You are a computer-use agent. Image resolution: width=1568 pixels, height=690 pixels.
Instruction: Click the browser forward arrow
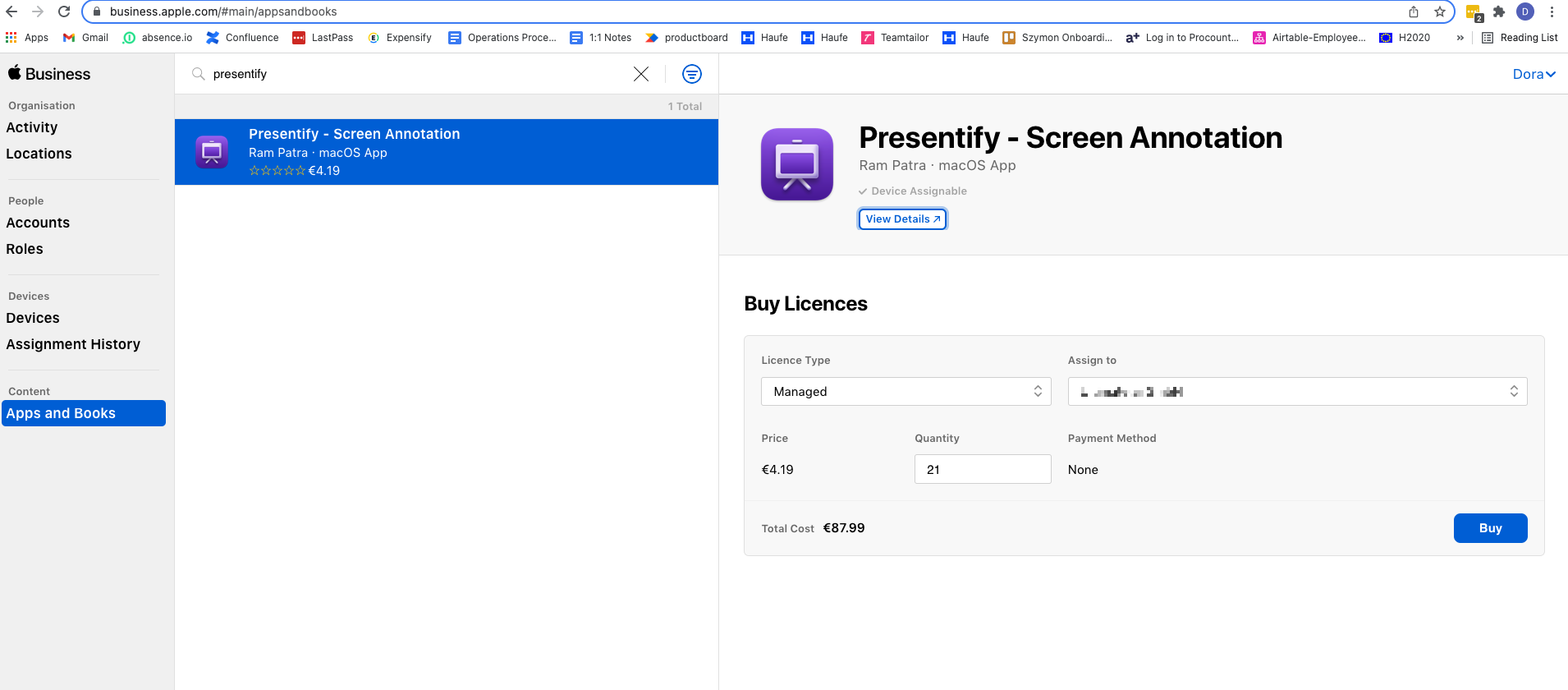coord(38,11)
